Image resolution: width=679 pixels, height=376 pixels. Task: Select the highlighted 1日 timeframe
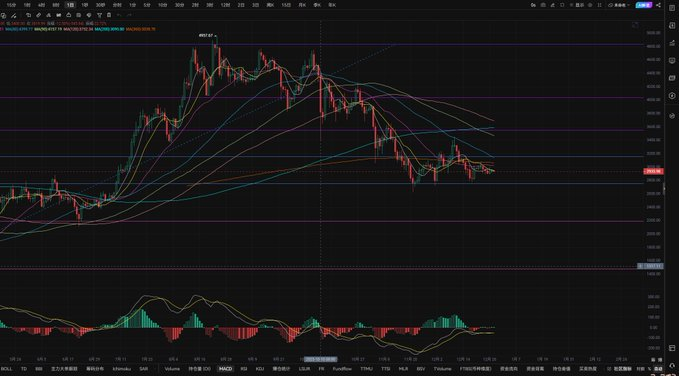point(71,5)
